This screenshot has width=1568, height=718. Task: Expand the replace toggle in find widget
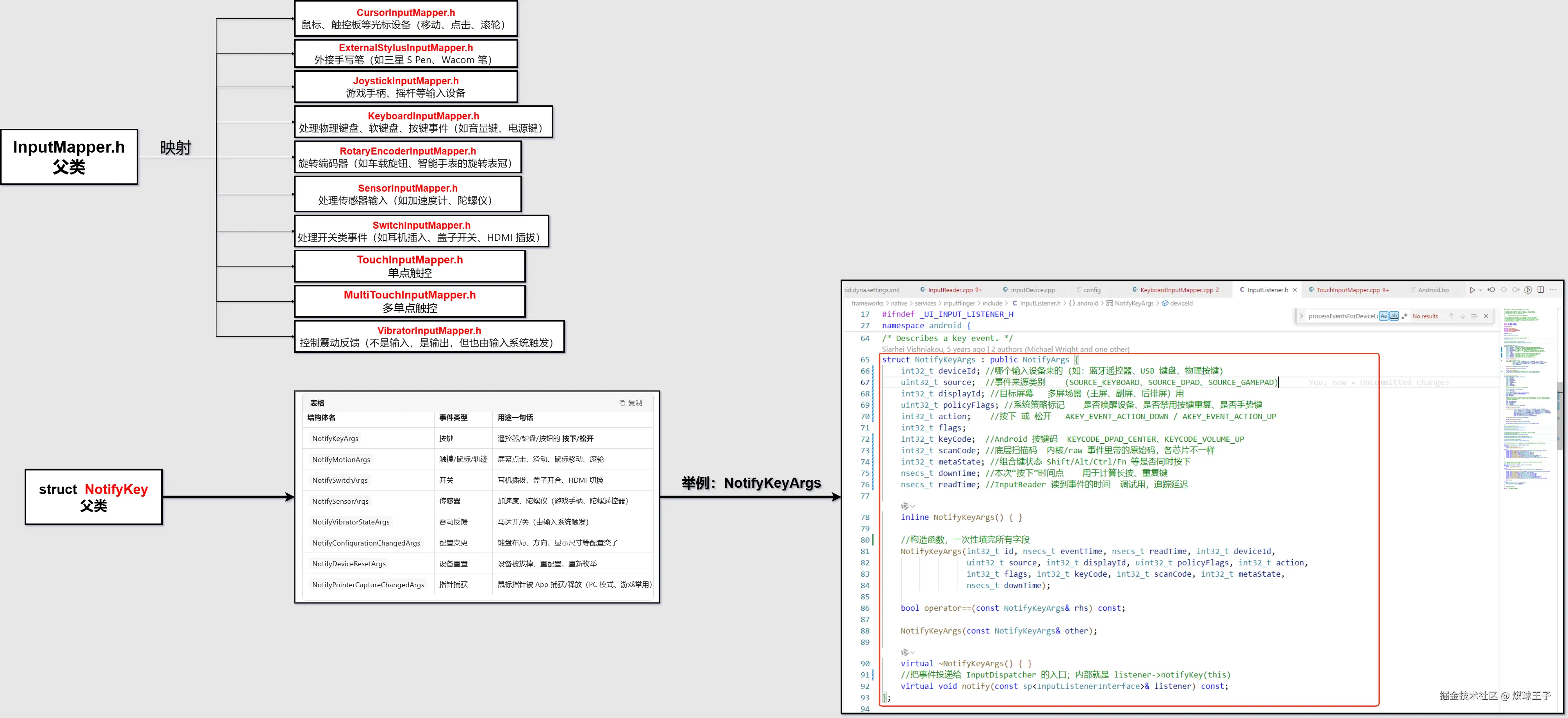[1301, 316]
